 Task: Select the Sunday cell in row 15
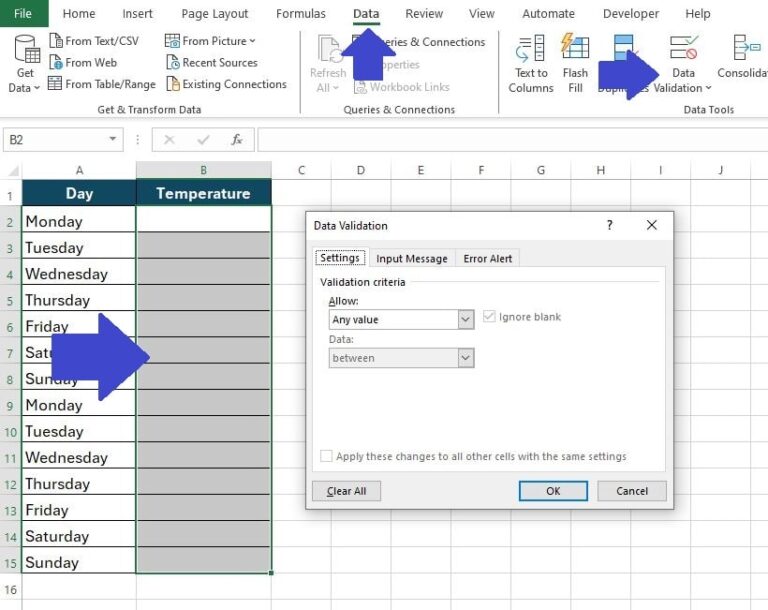[x=79, y=562]
